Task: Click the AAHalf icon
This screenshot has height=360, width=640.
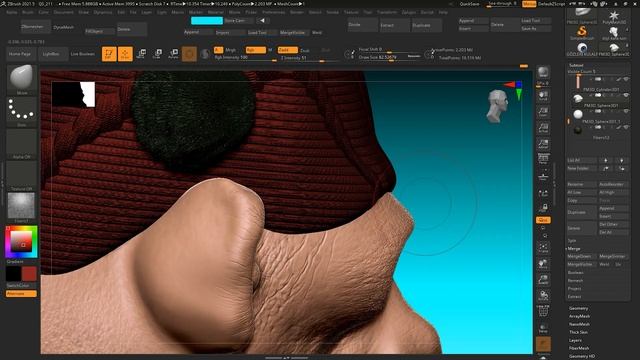Action: coord(543,144)
